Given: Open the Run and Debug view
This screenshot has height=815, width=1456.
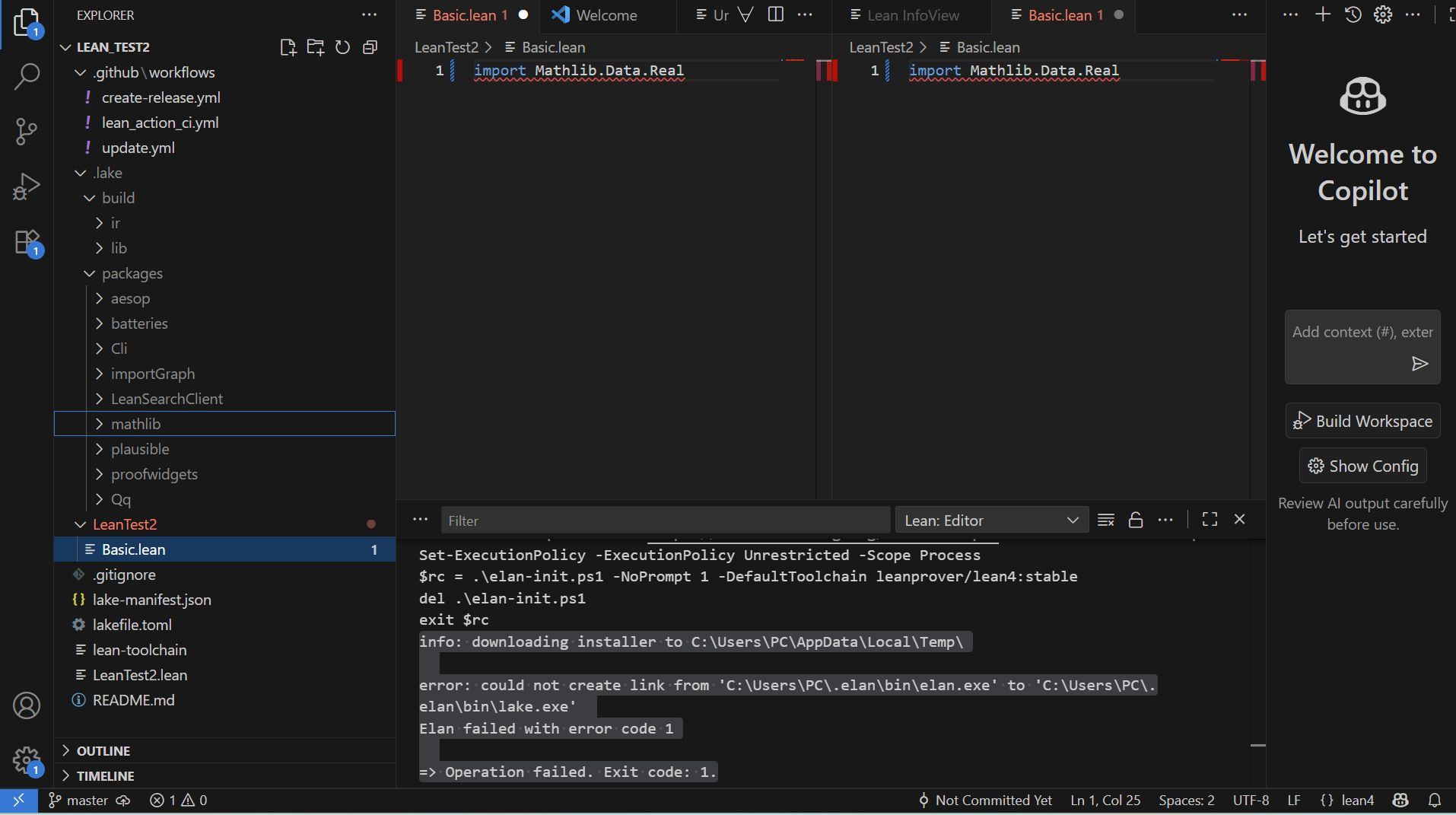Looking at the screenshot, I should (x=27, y=186).
